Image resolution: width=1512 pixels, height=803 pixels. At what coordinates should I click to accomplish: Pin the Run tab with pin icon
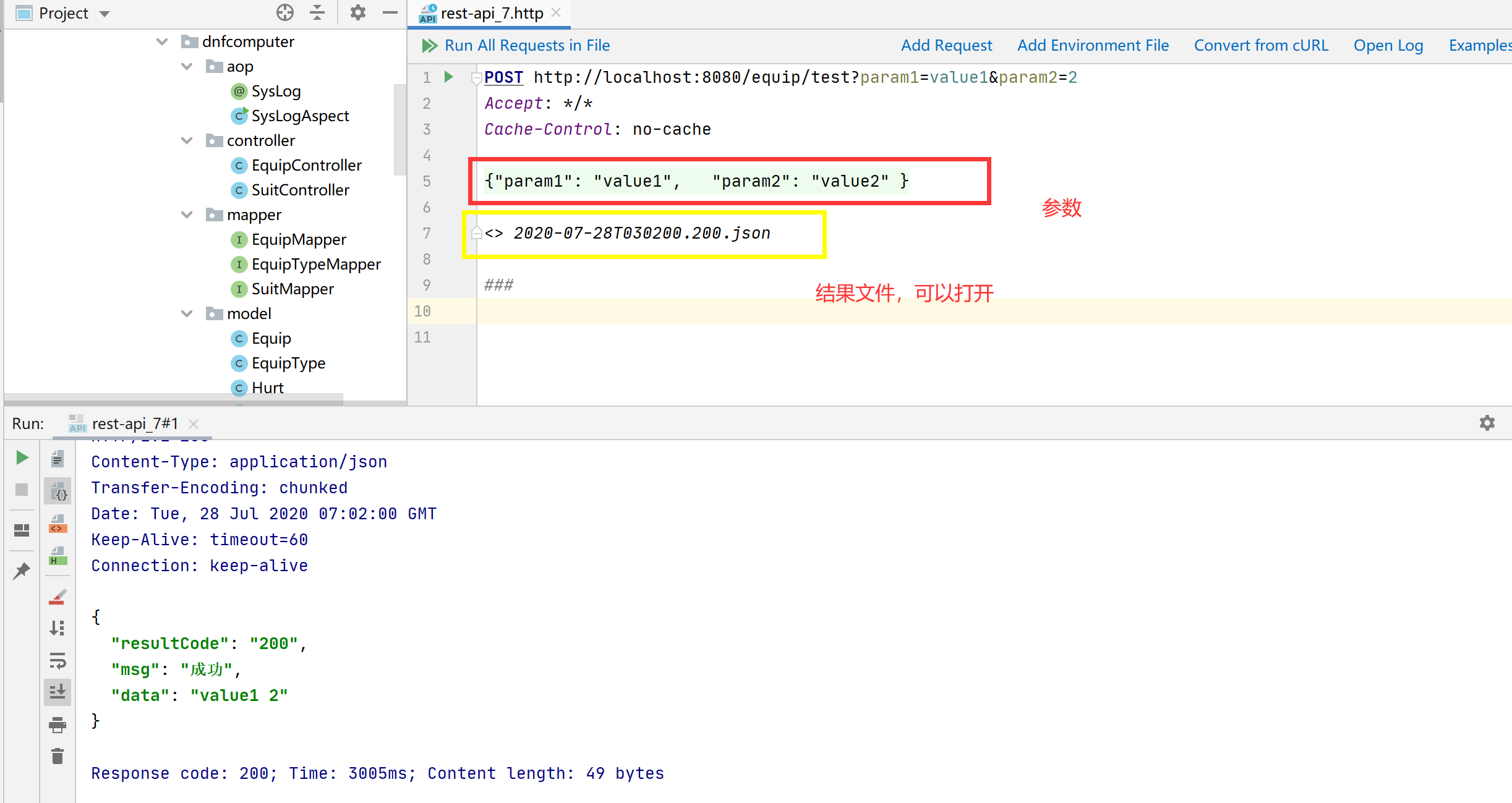coord(22,570)
